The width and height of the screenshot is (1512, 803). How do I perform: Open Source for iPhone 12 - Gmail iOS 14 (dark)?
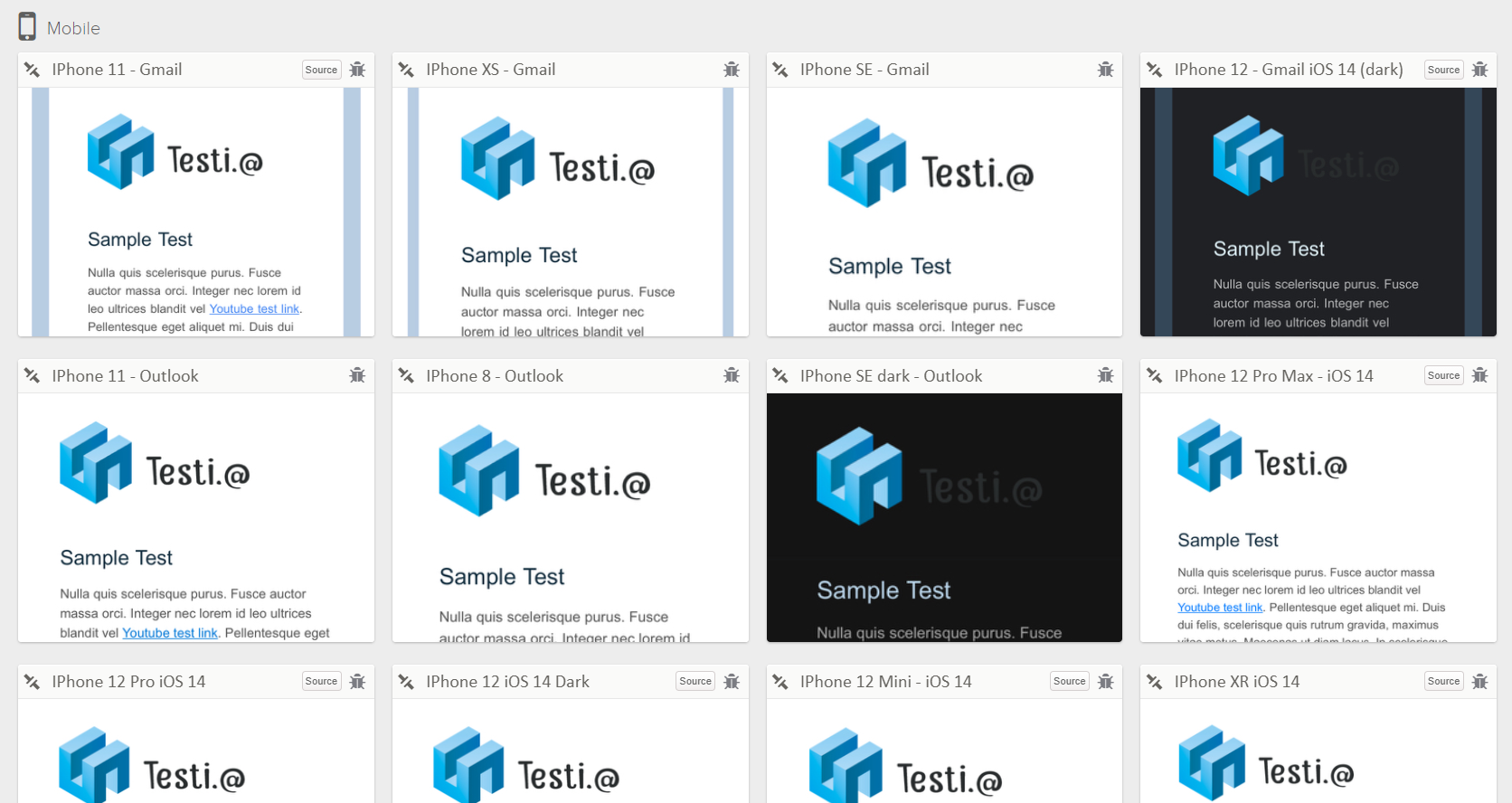pyautogui.click(x=1444, y=70)
